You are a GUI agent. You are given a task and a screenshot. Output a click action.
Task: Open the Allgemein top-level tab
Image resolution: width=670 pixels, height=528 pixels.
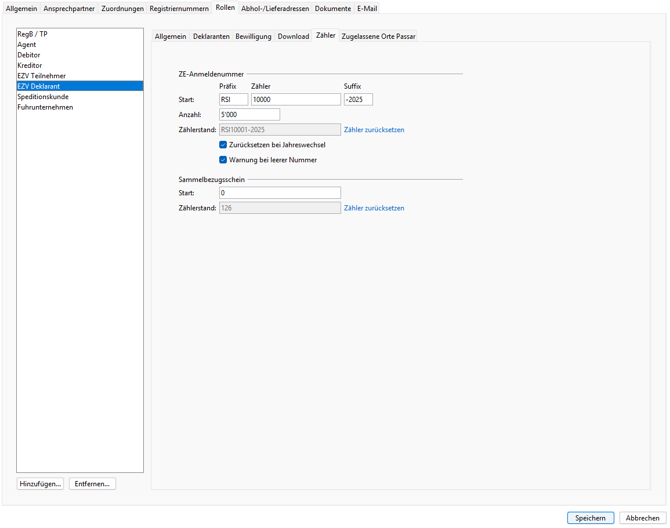[21, 8]
